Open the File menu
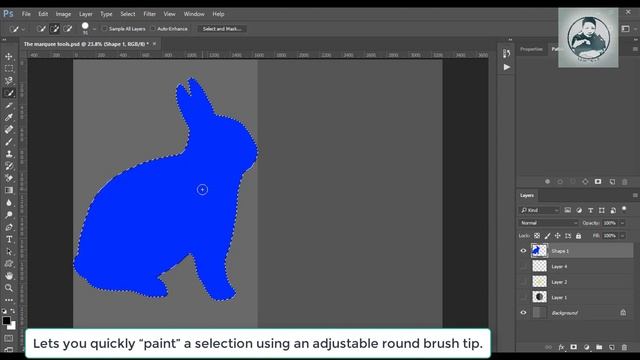Viewport: 640px width, 360px height. pyautogui.click(x=26, y=14)
